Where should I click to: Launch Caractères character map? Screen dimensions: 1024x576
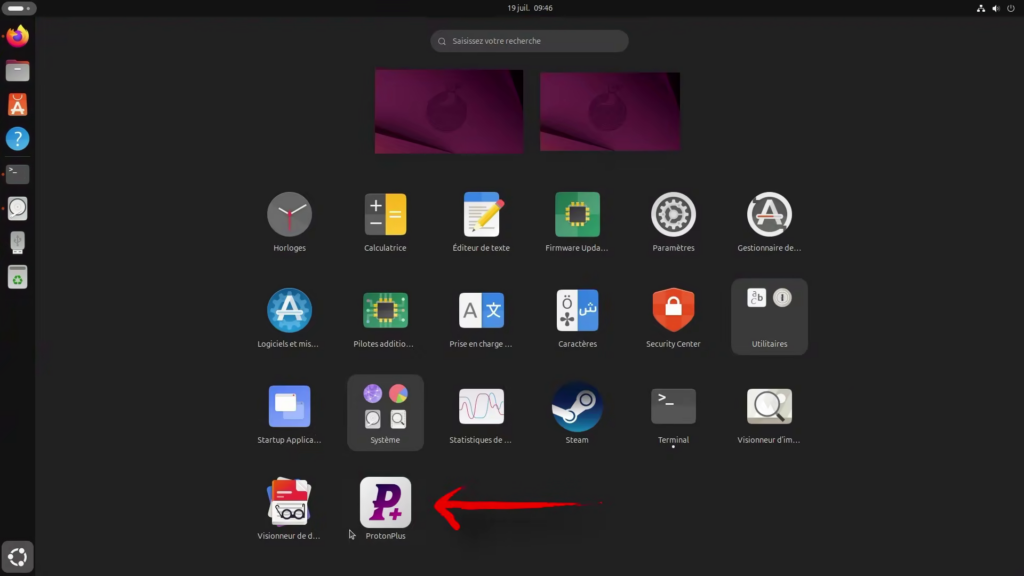577,311
